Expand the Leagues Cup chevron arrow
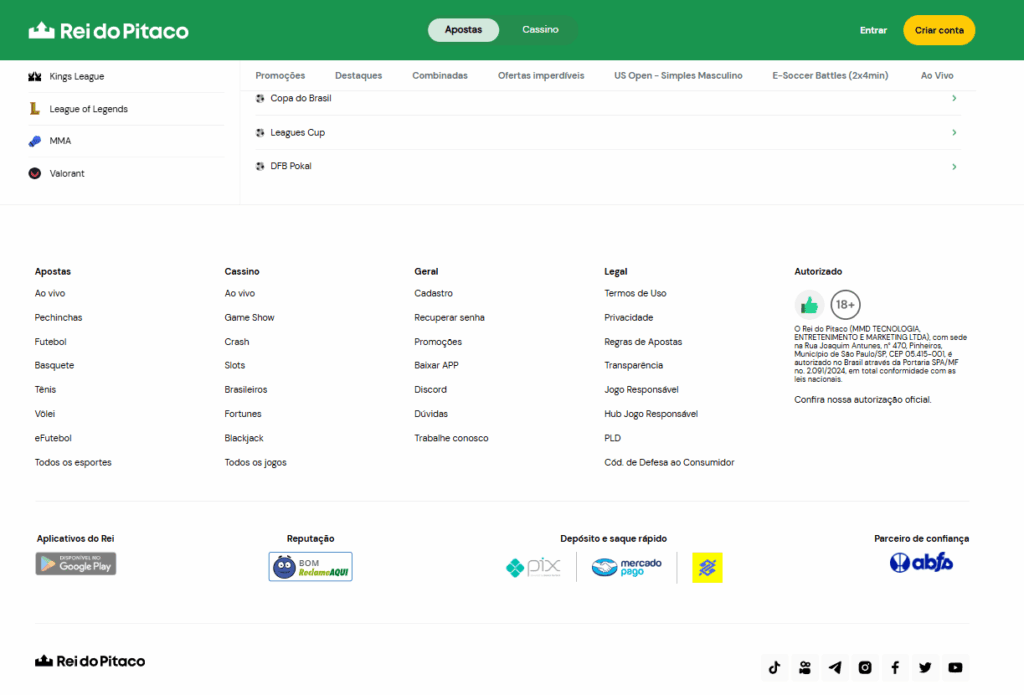 [x=954, y=133]
